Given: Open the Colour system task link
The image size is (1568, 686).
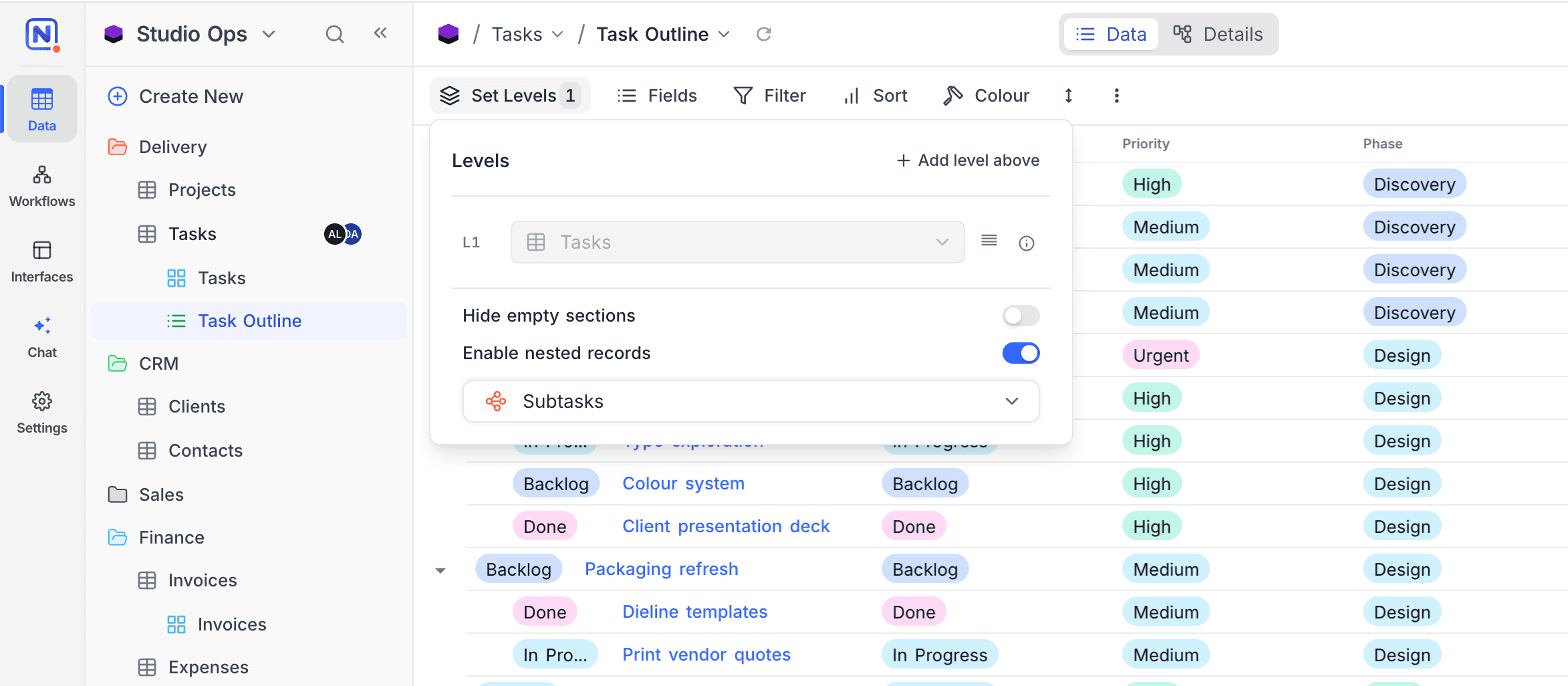Looking at the screenshot, I should pyautogui.click(x=683, y=483).
